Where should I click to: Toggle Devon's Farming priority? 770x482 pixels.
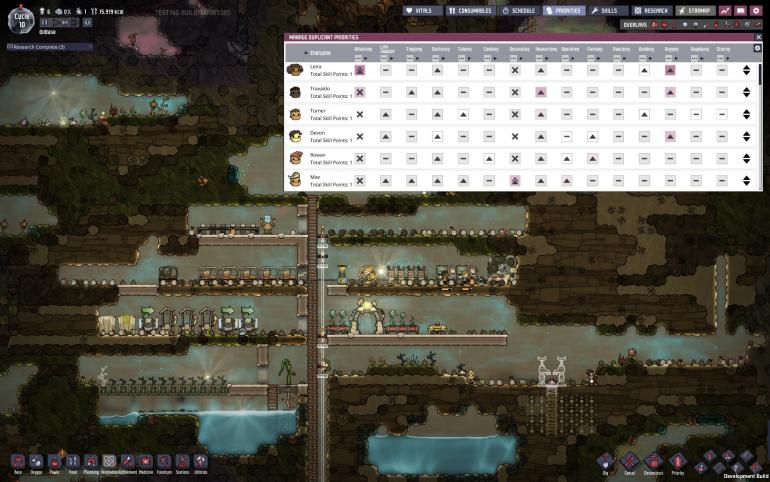[593, 136]
